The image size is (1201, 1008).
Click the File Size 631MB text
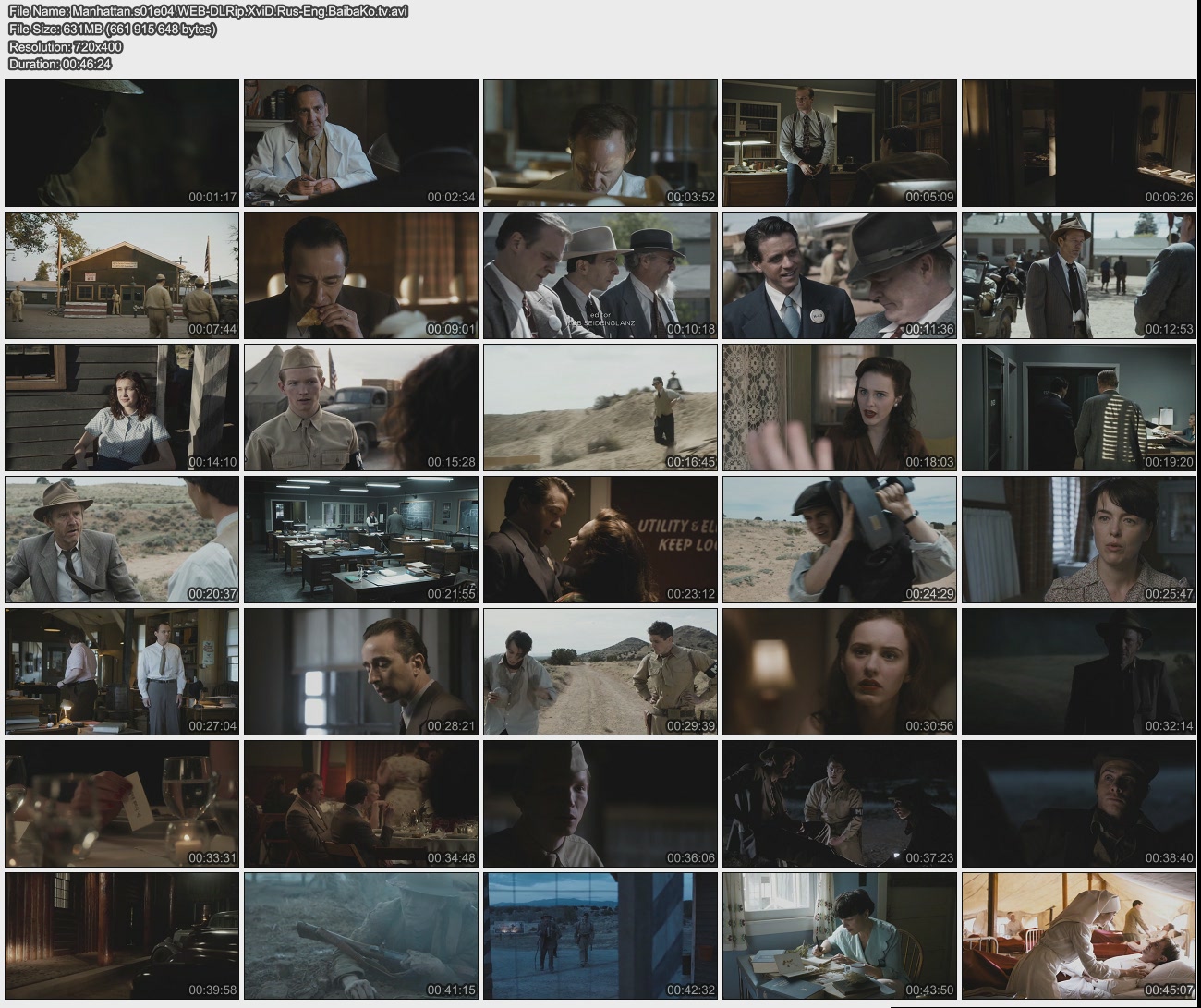(112, 29)
